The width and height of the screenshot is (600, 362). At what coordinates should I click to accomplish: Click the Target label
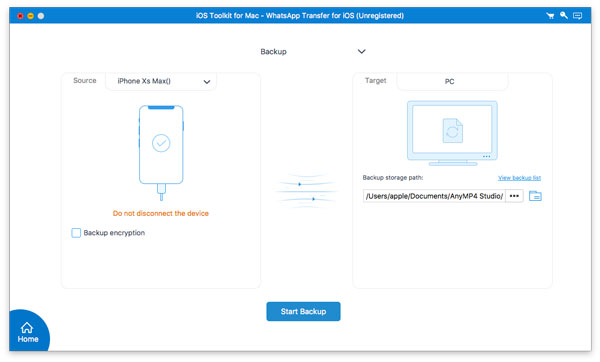375,81
